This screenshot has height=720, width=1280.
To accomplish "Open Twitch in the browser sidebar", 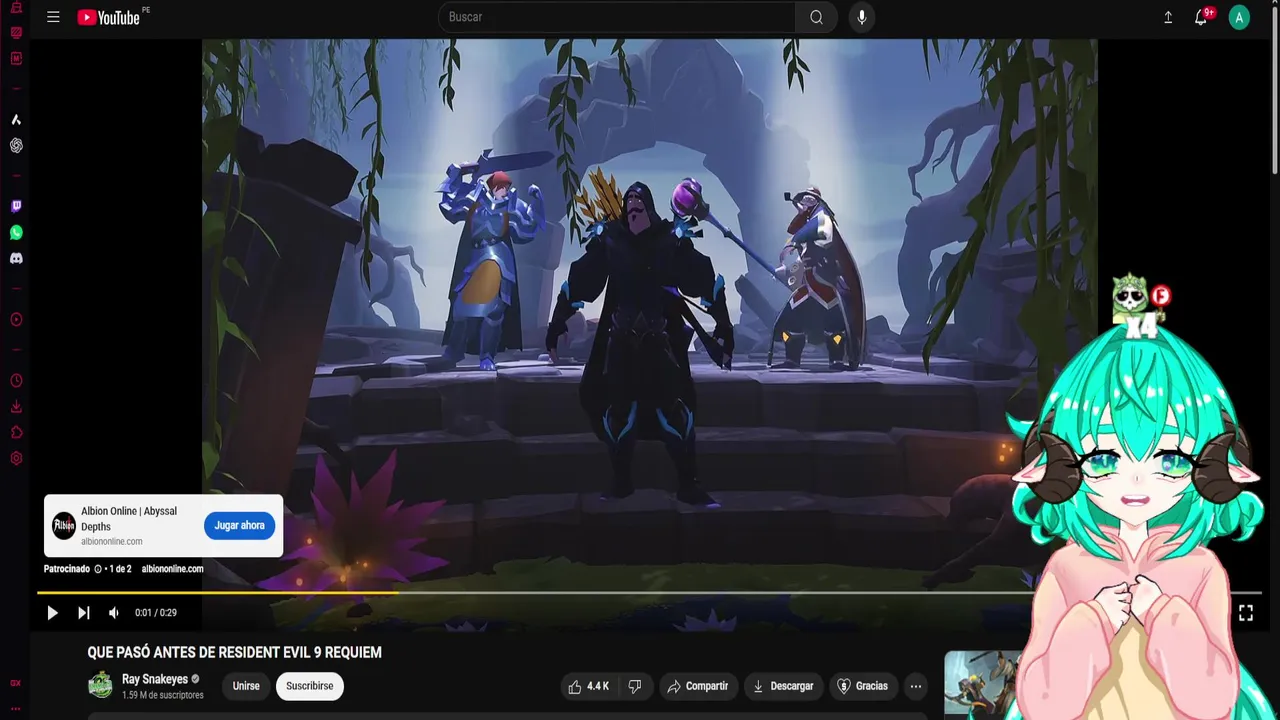I will (x=16, y=206).
